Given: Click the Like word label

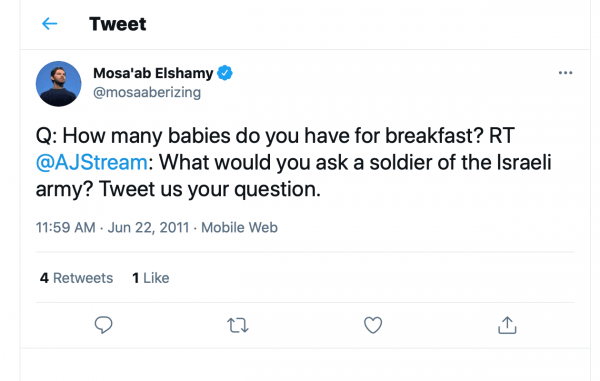Looking at the screenshot, I should (156, 278).
